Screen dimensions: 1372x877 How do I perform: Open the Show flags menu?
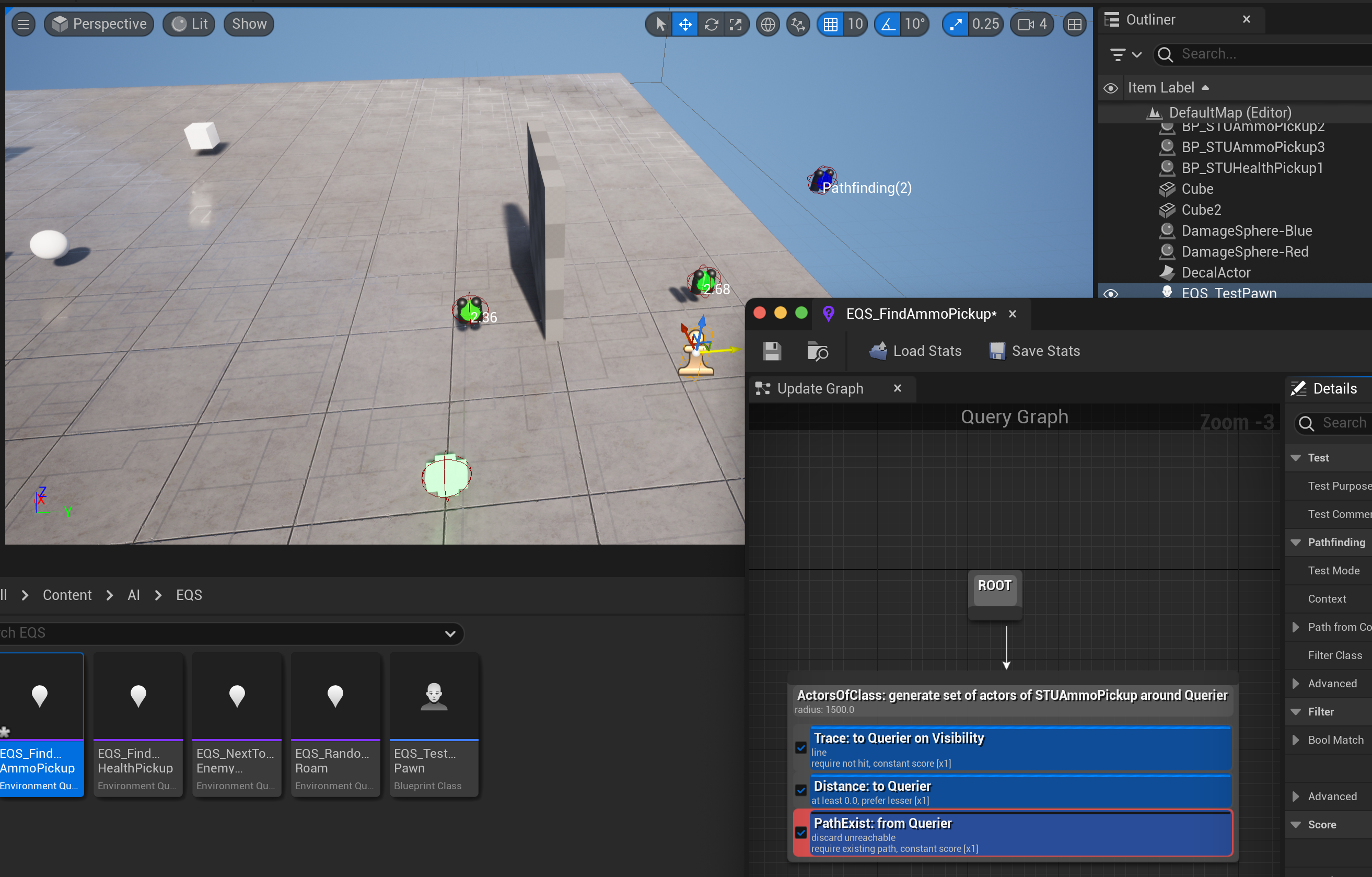coord(249,24)
